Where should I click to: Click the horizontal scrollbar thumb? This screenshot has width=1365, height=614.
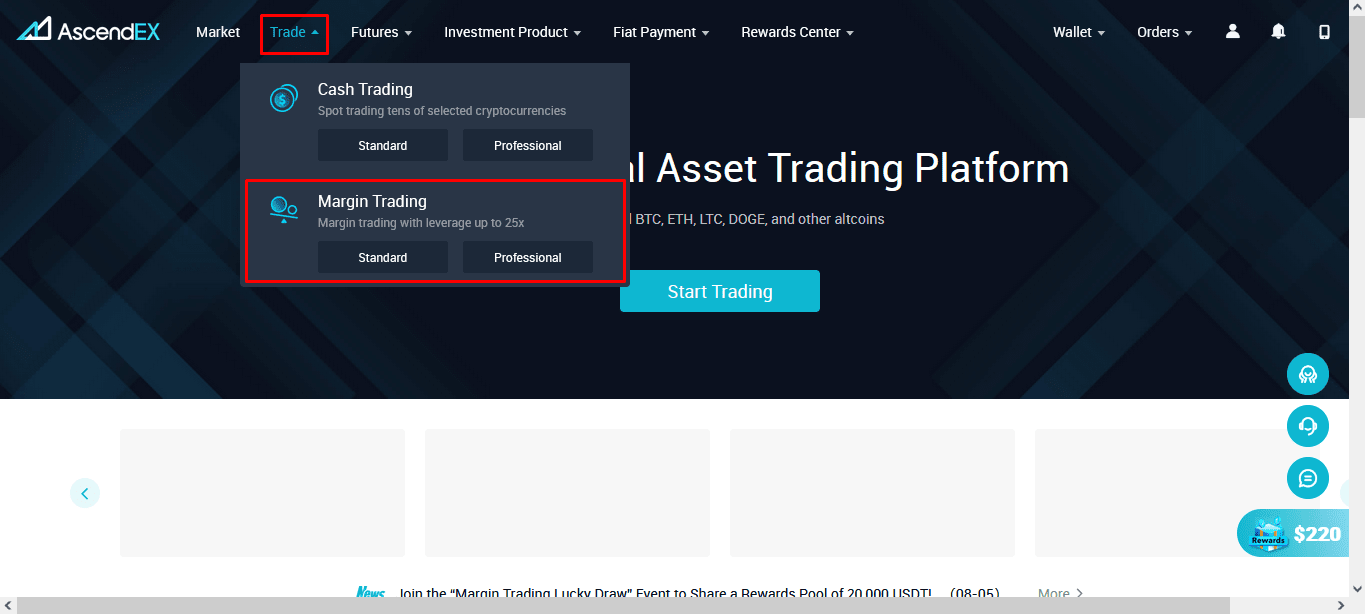(x=621, y=606)
